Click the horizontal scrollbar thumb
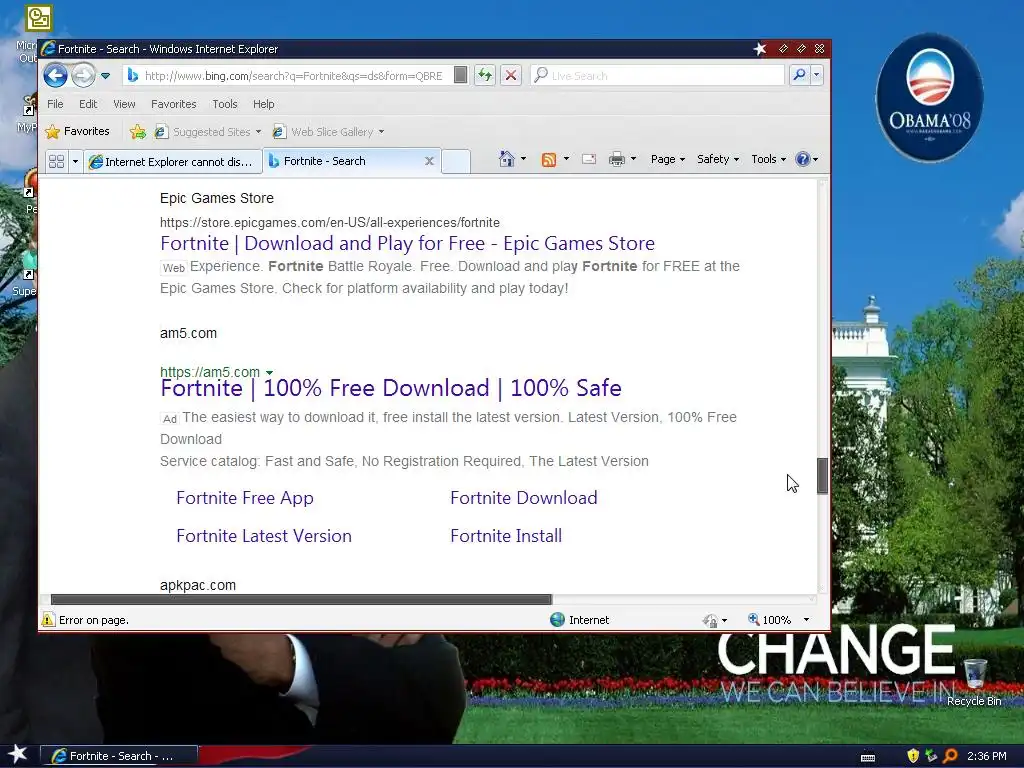The width and height of the screenshot is (1024, 768). [x=301, y=600]
